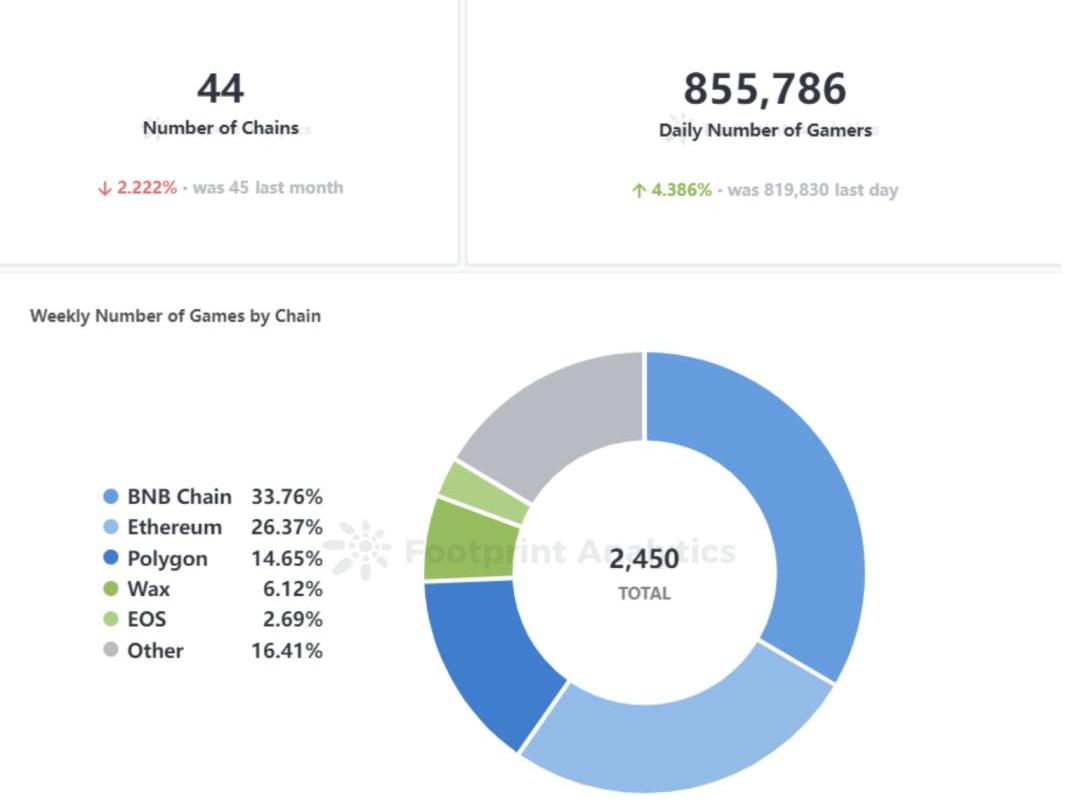Click the 2,450 total in donut center
Image resolution: width=1080 pixels, height=809 pixels.
644,559
